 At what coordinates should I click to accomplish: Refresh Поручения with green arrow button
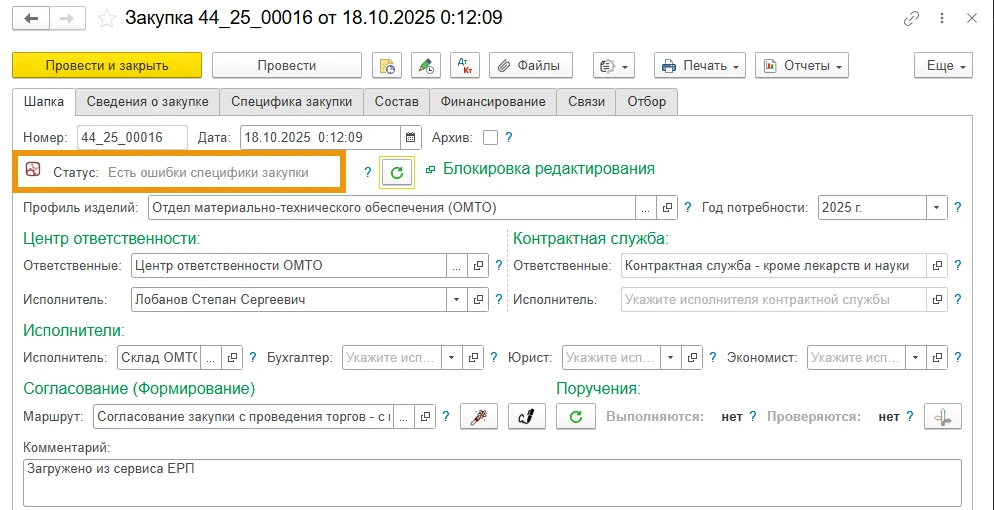pos(576,416)
